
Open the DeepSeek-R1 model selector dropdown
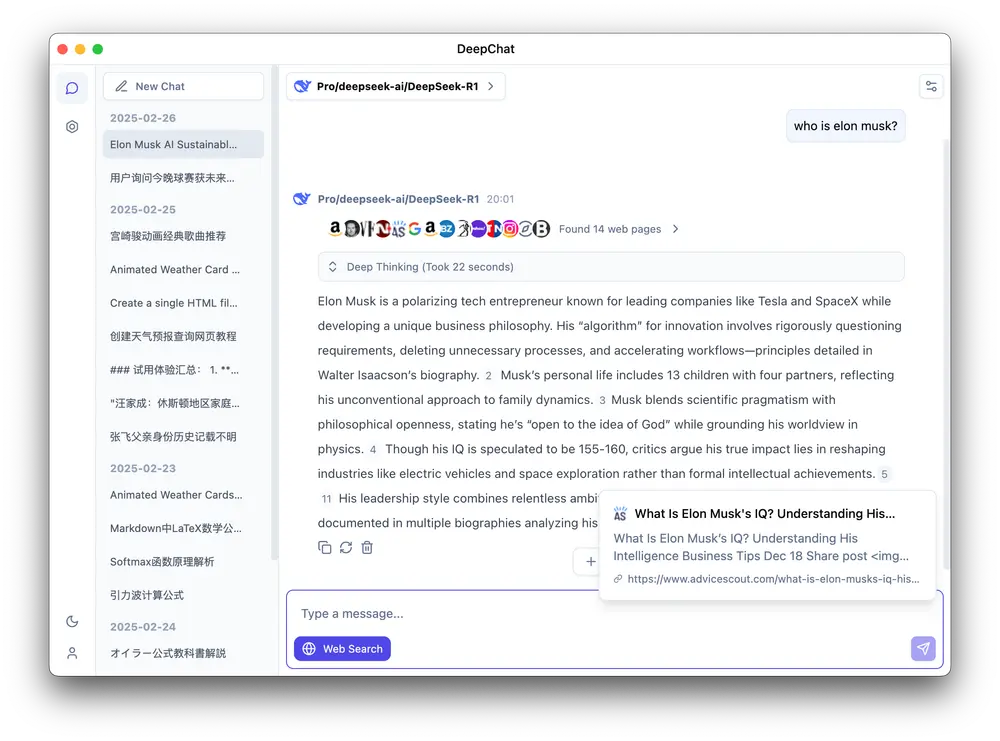click(x=395, y=87)
